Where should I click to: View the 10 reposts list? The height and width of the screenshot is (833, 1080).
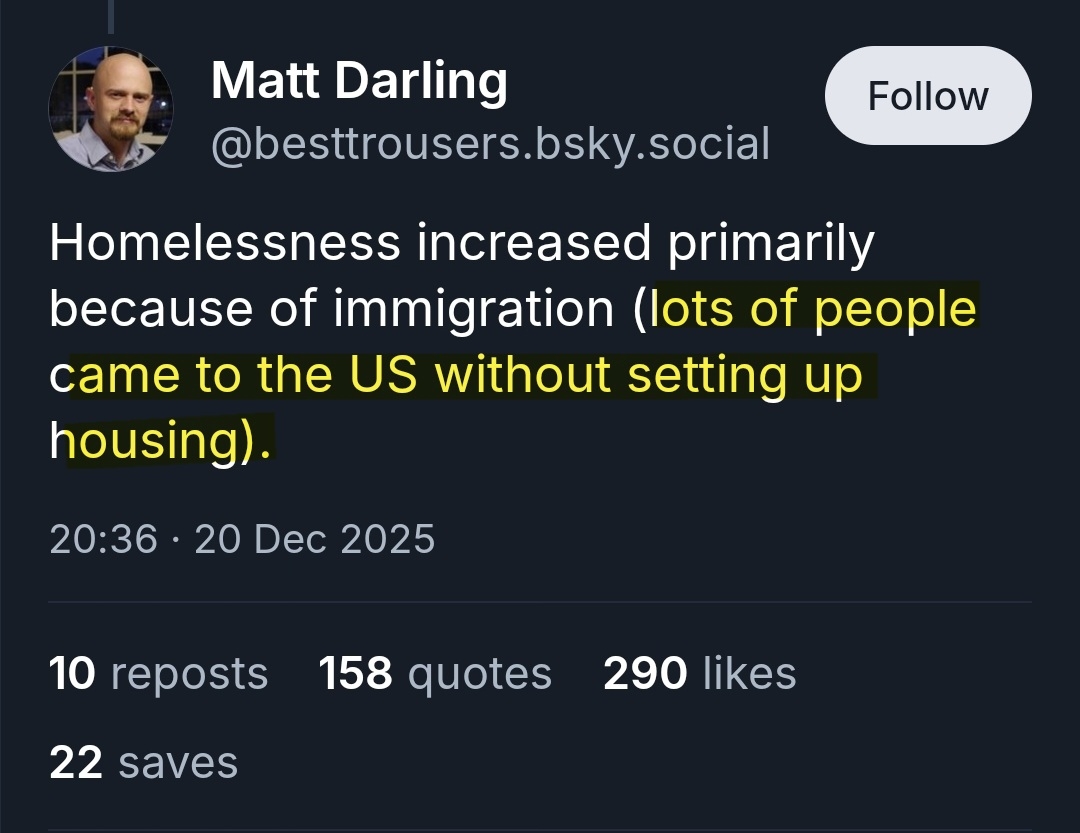coord(158,673)
